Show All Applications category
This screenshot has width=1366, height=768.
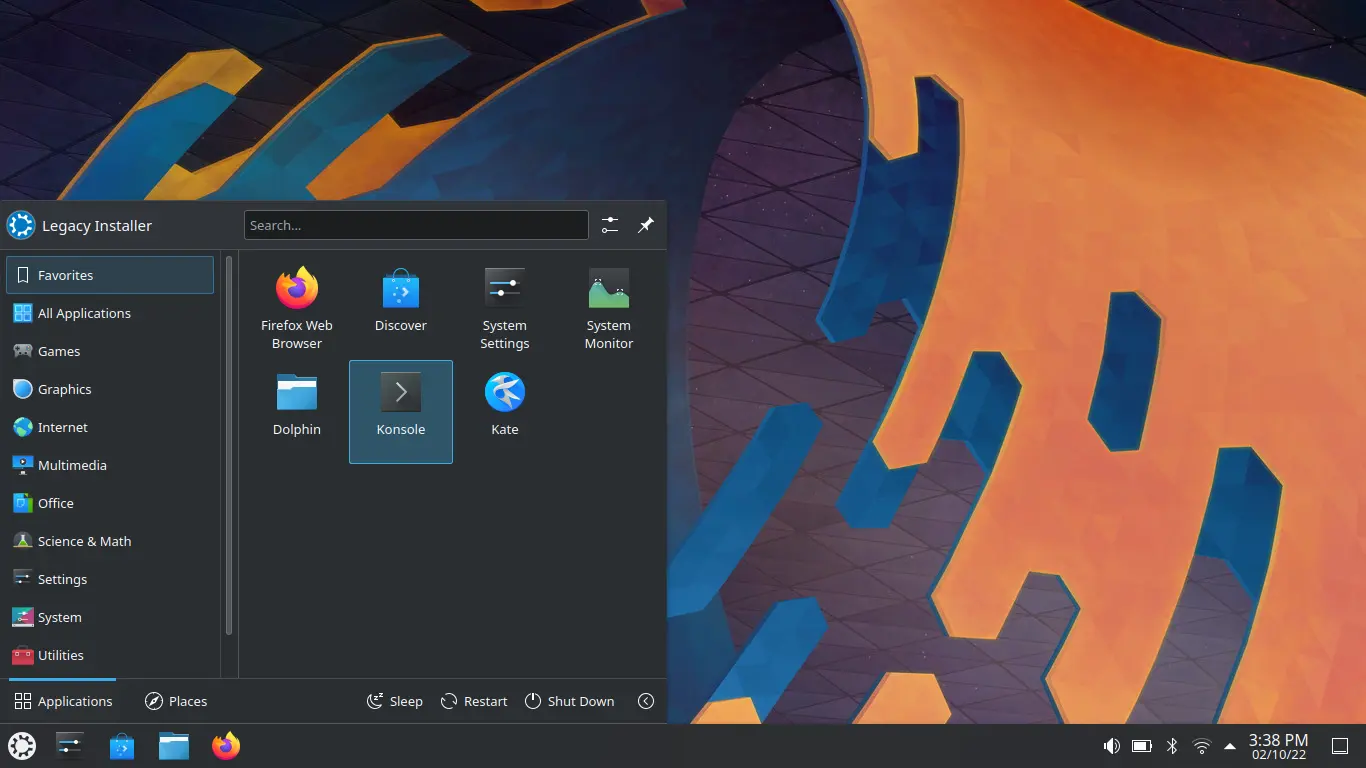[x=110, y=313]
